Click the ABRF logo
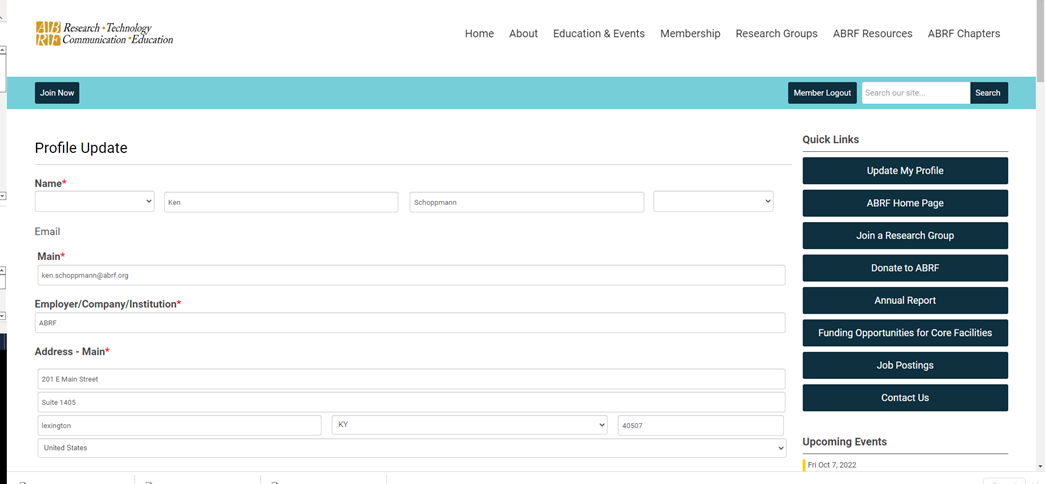This screenshot has height=484, width=1045. point(104,33)
